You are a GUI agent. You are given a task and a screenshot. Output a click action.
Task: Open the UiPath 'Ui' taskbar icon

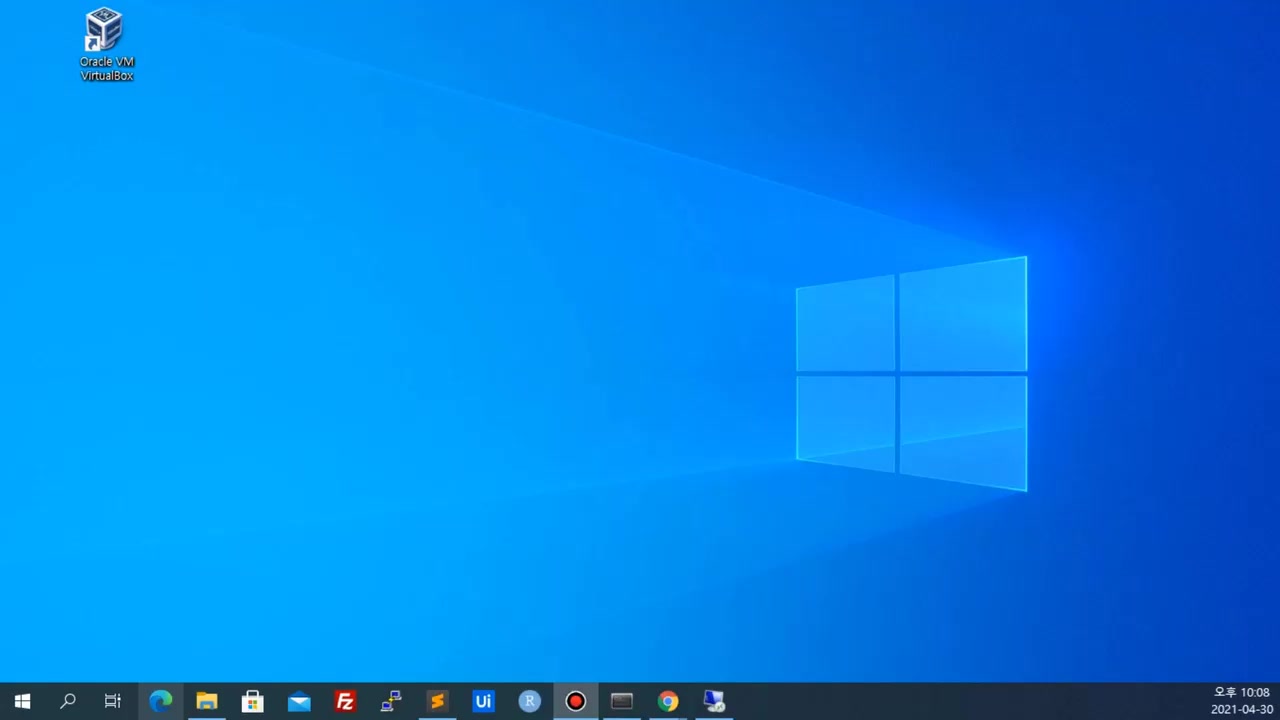point(483,701)
